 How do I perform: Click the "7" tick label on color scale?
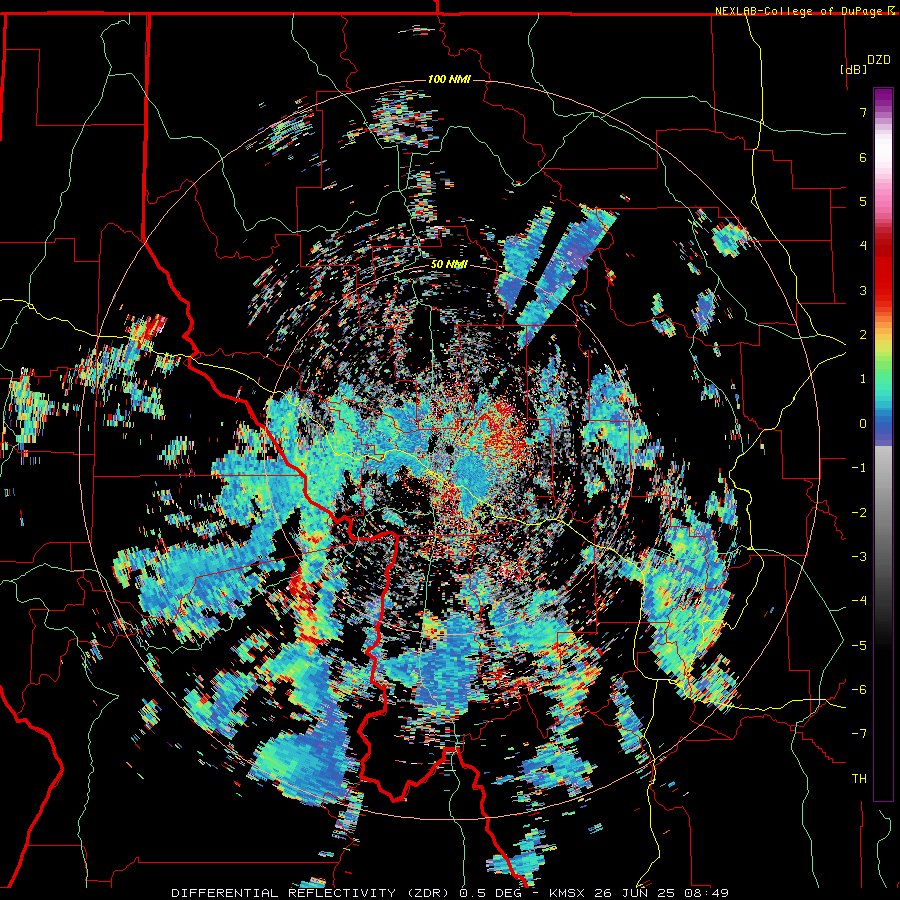(863, 112)
